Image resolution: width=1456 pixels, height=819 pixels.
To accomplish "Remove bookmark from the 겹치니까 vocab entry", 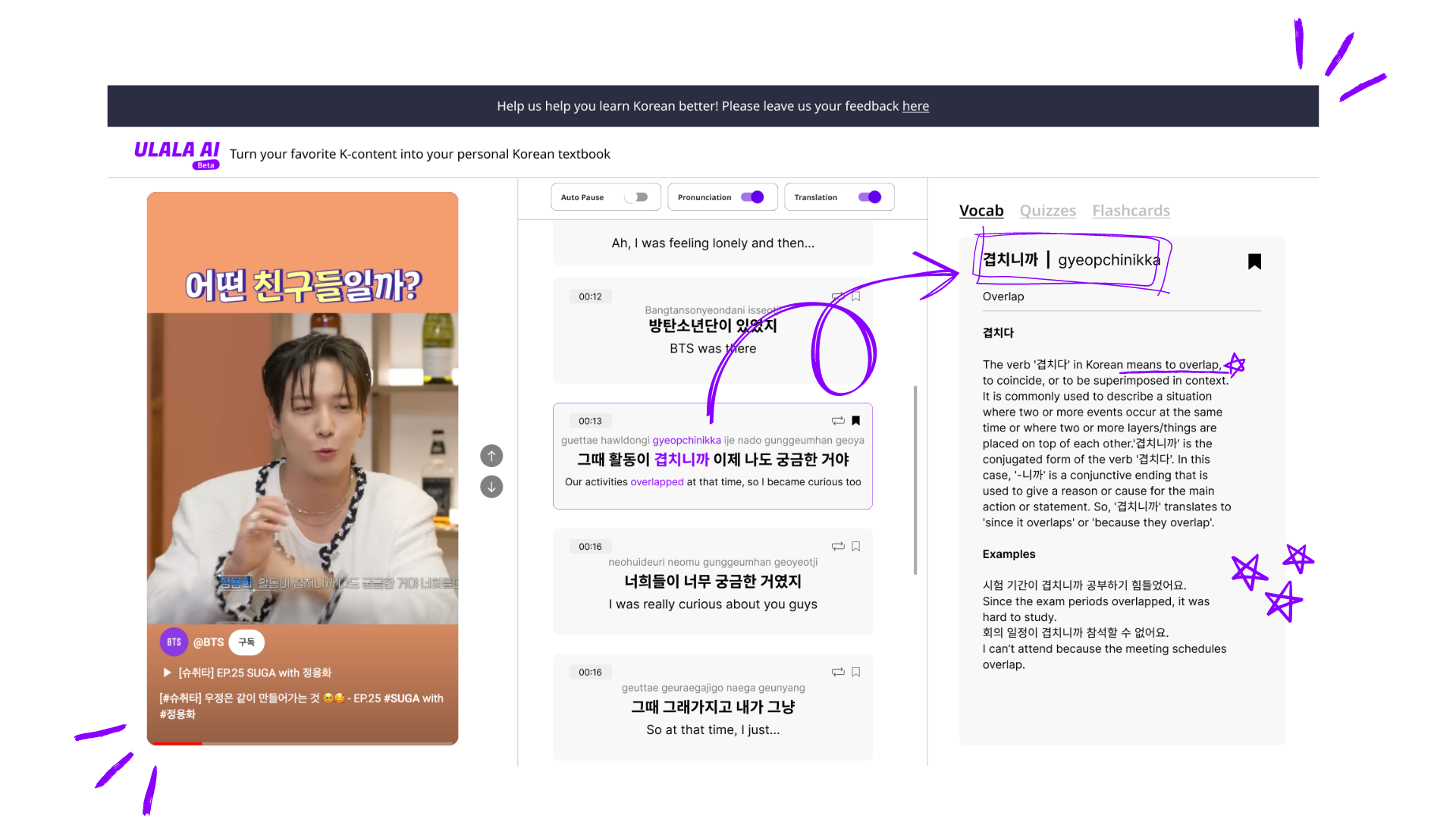I will [1255, 262].
